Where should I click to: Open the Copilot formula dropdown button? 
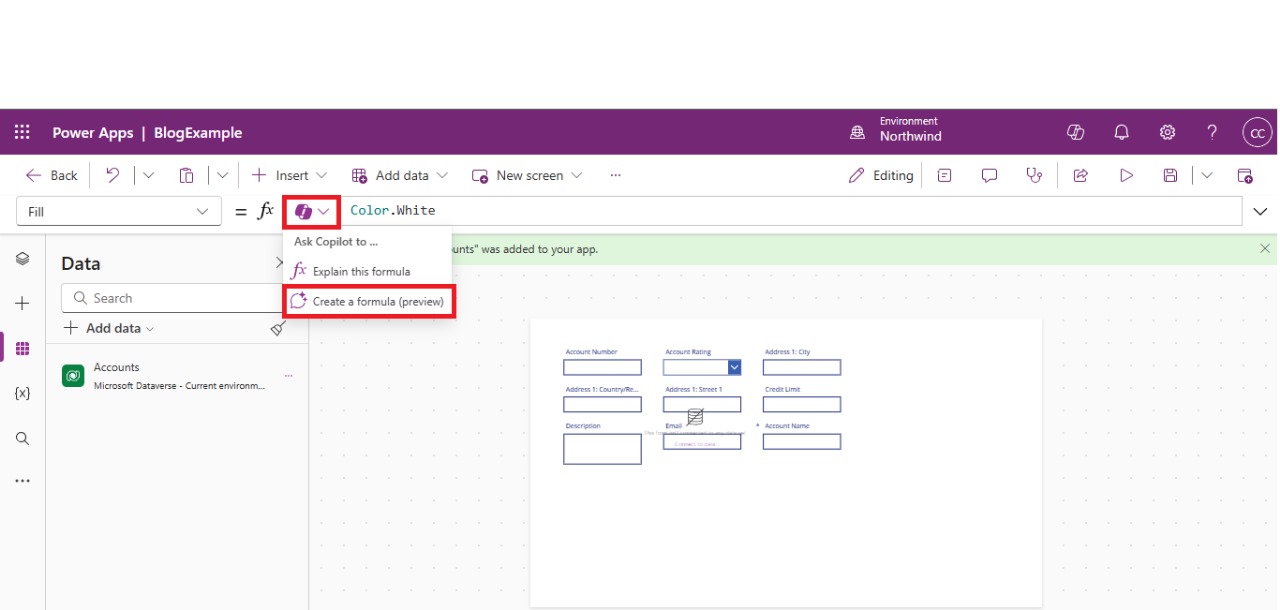pos(312,212)
